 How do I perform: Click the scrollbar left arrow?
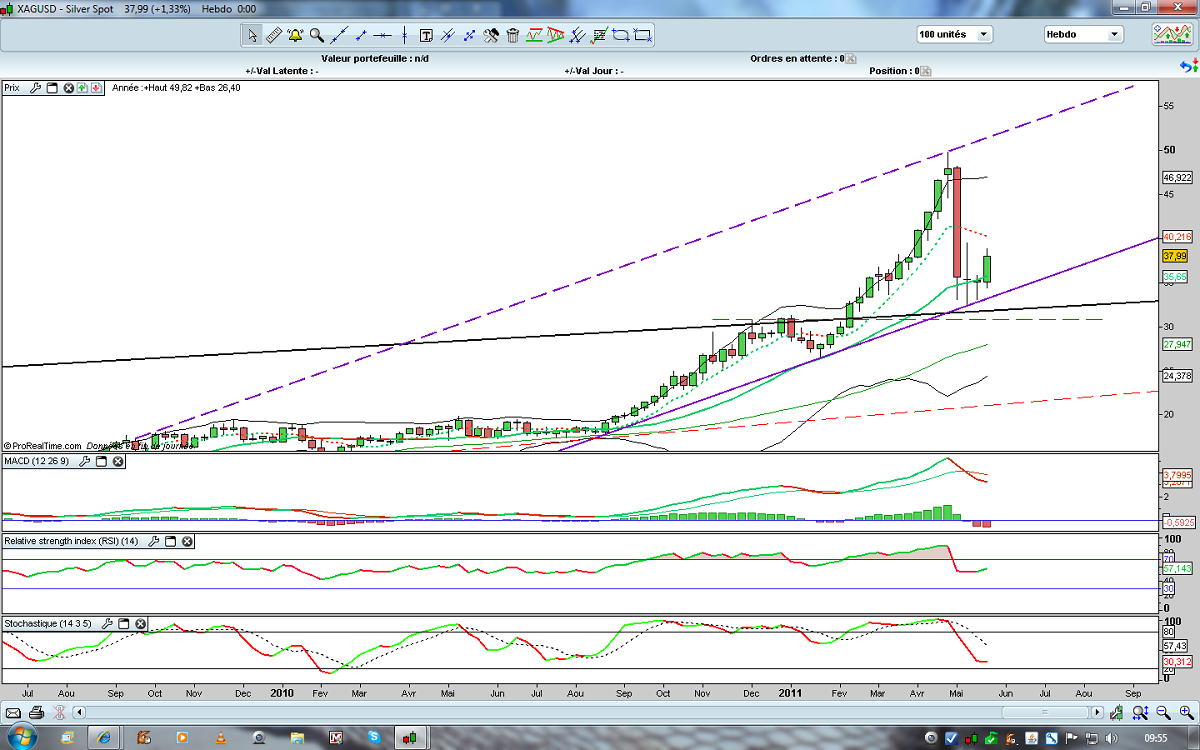(79, 713)
